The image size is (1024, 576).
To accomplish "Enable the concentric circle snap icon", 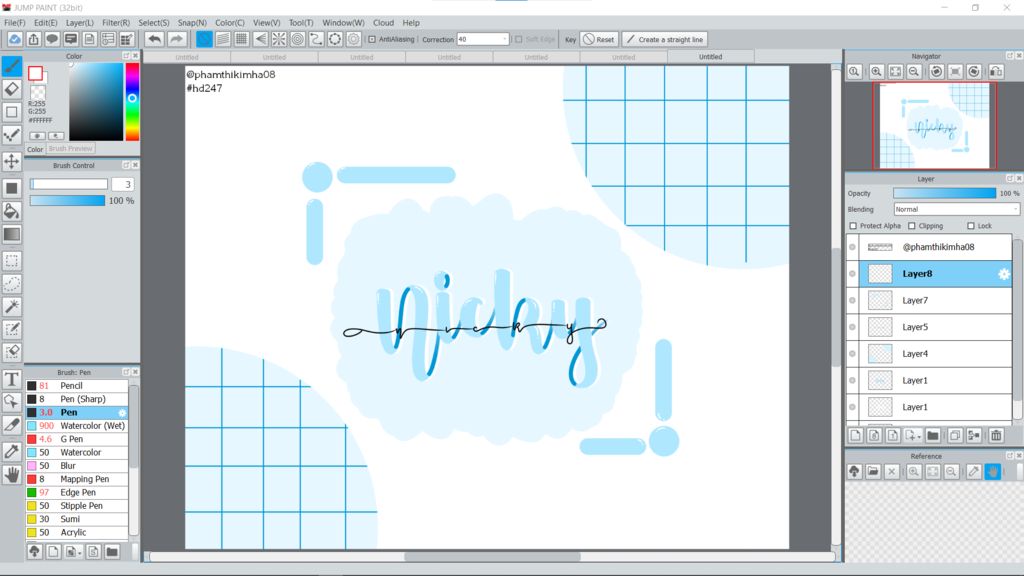I will point(298,39).
